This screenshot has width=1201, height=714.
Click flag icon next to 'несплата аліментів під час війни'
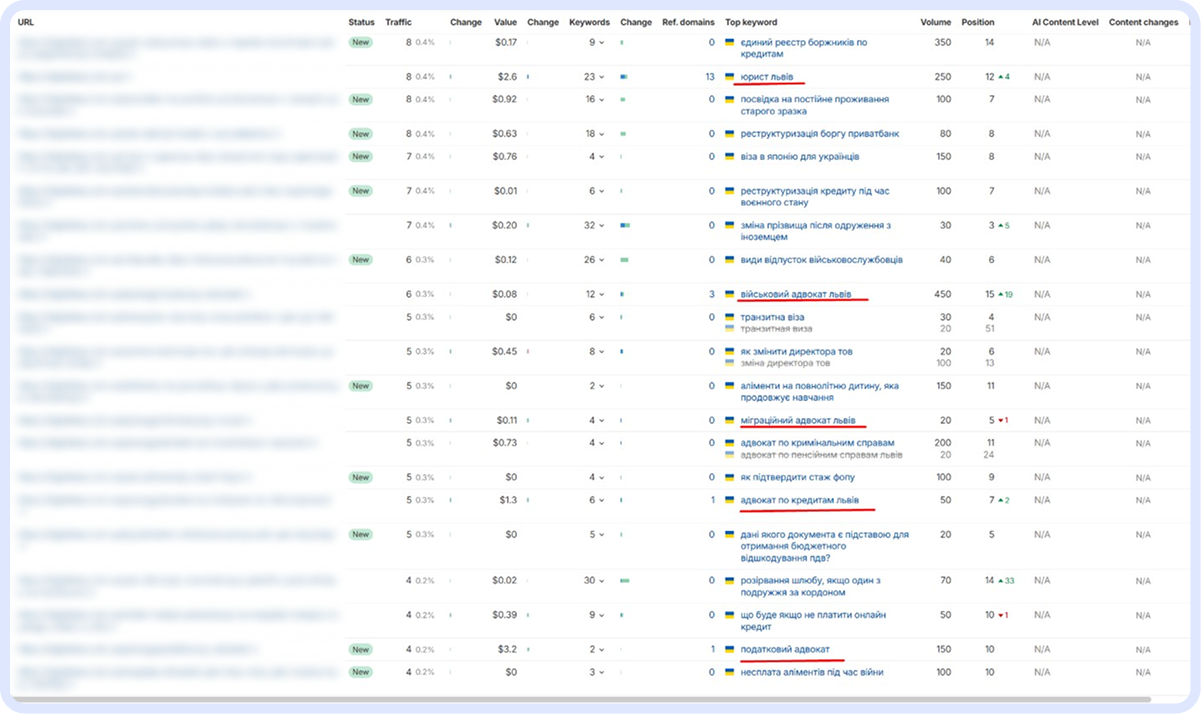pos(730,673)
